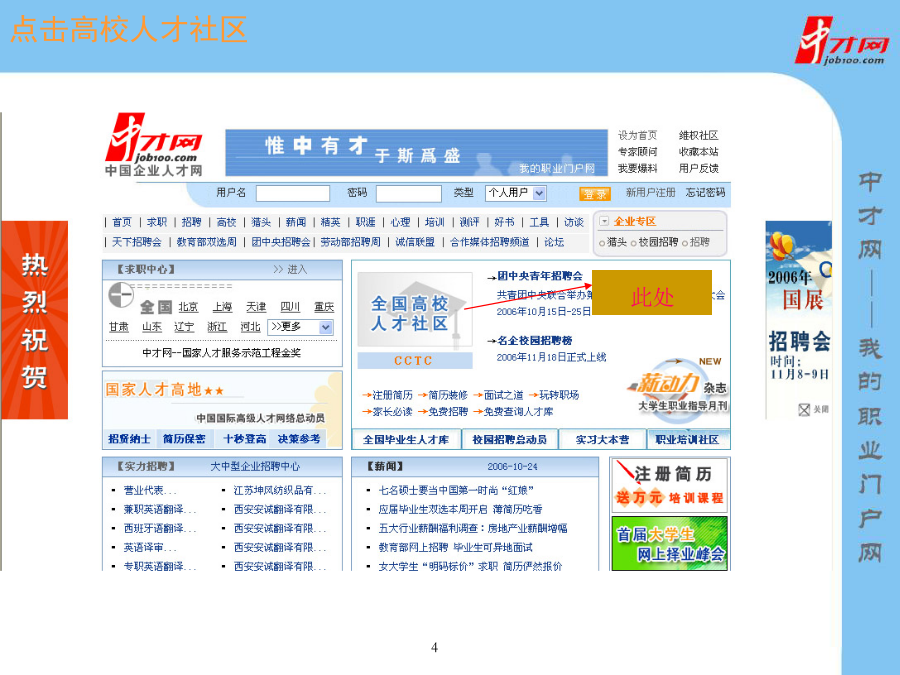Click the job100.com site logo above 中国企业人才网
The height and width of the screenshot is (675, 900).
[154, 138]
